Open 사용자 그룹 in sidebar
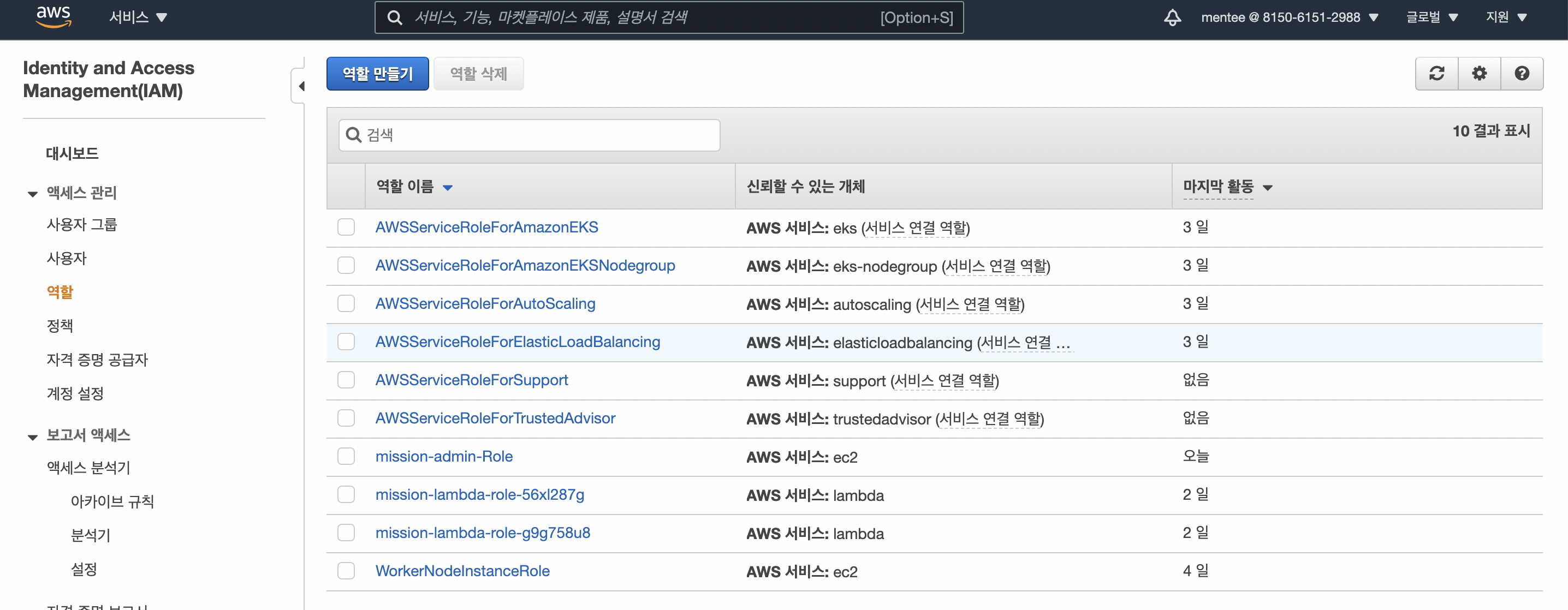The width and height of the screenshot is (1568, 610). [x=81, y=225]
